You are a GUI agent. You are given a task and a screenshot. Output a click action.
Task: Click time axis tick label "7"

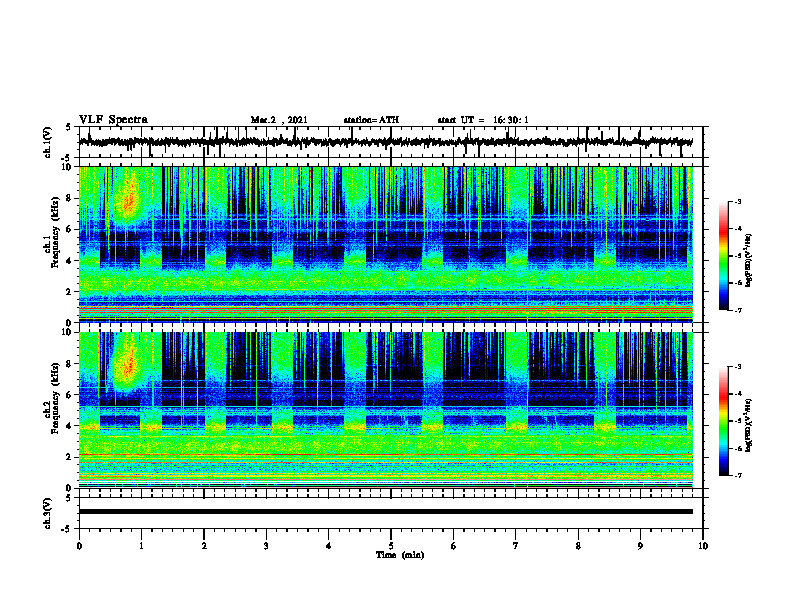point(516,546)
